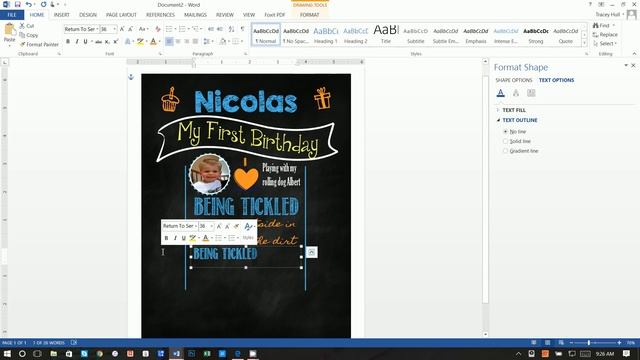Switch to Shape Options in Format Shape
The height and width of the screenshot is (360, 640).
pos(513,80)
